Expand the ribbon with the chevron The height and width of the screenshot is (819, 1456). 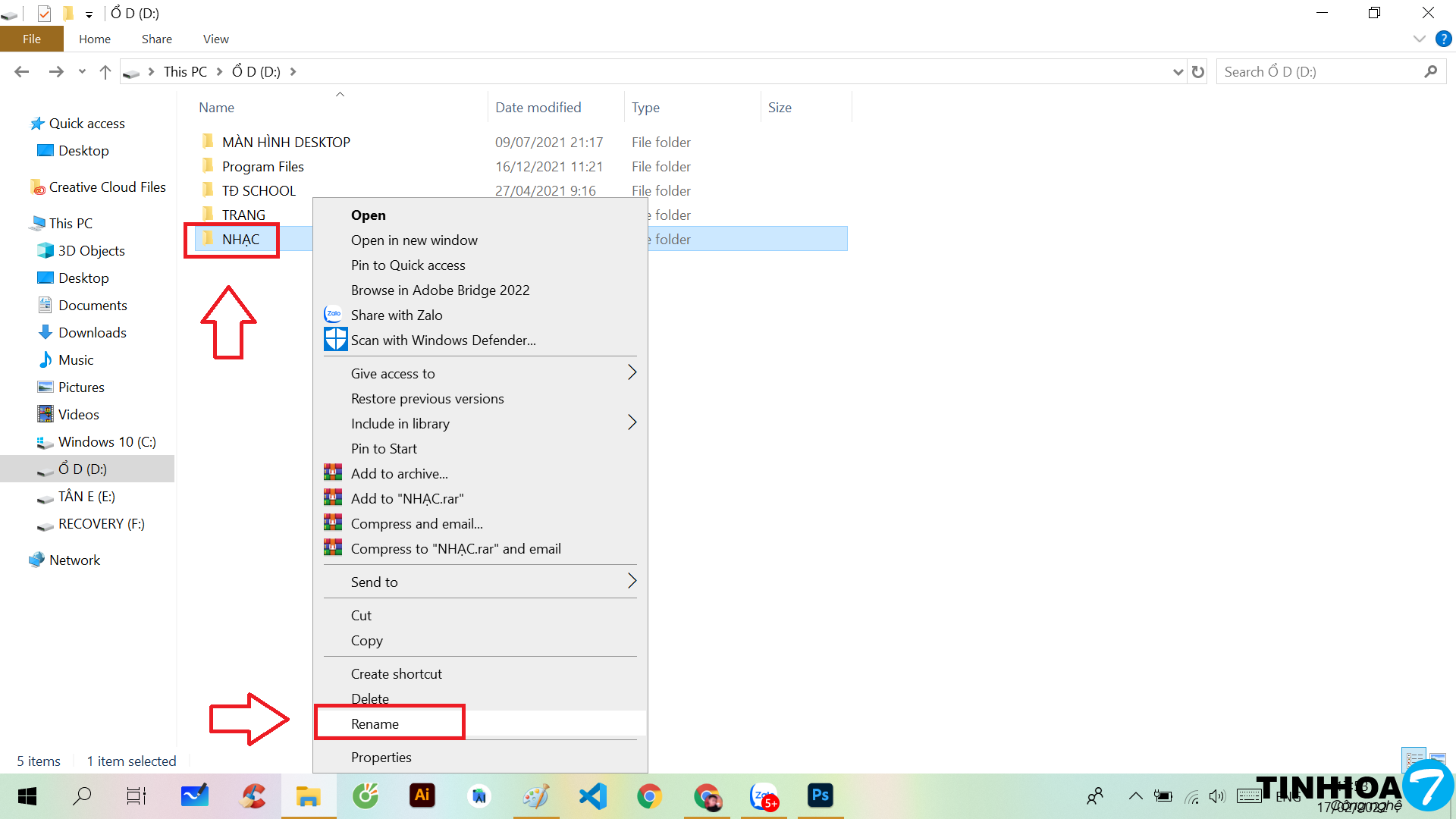[1419, 39]
